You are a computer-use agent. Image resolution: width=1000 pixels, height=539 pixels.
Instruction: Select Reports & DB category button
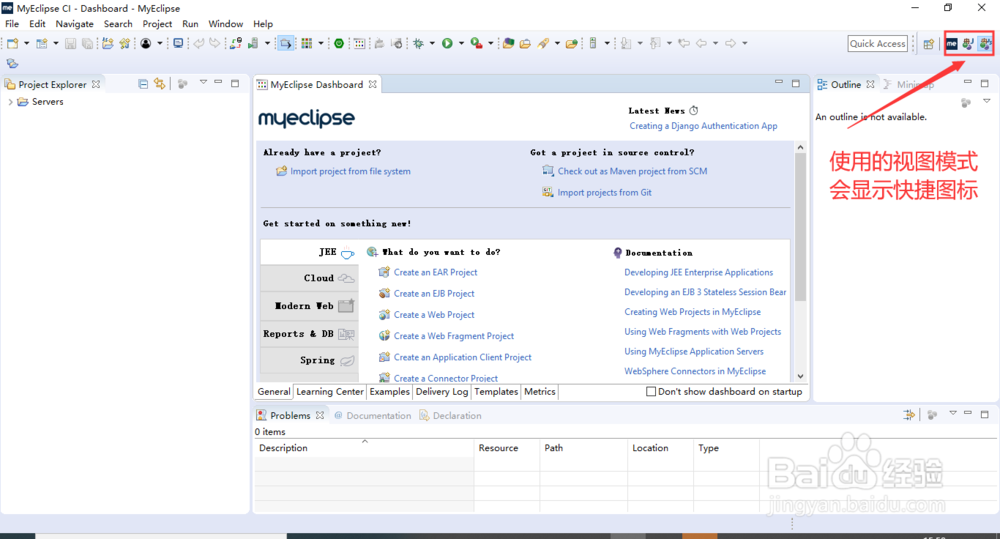[x=309, y=334]
